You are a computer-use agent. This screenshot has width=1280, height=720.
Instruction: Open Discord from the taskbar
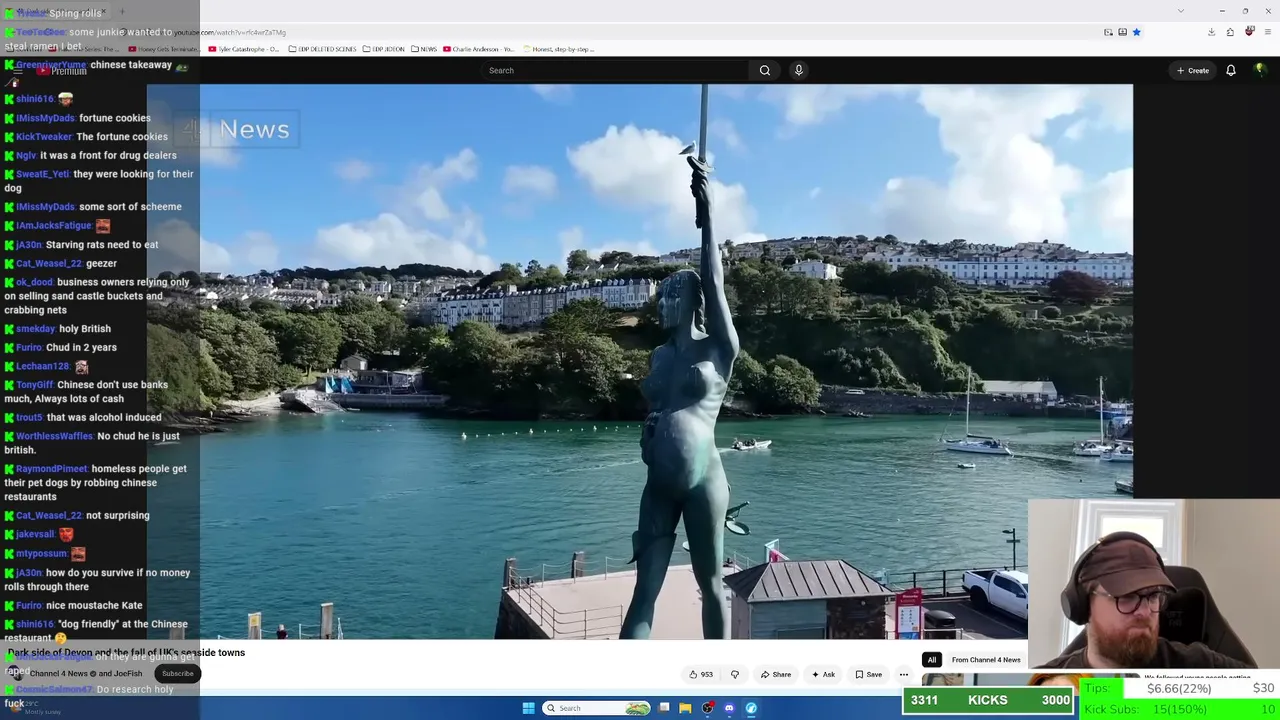pos(729,708)
